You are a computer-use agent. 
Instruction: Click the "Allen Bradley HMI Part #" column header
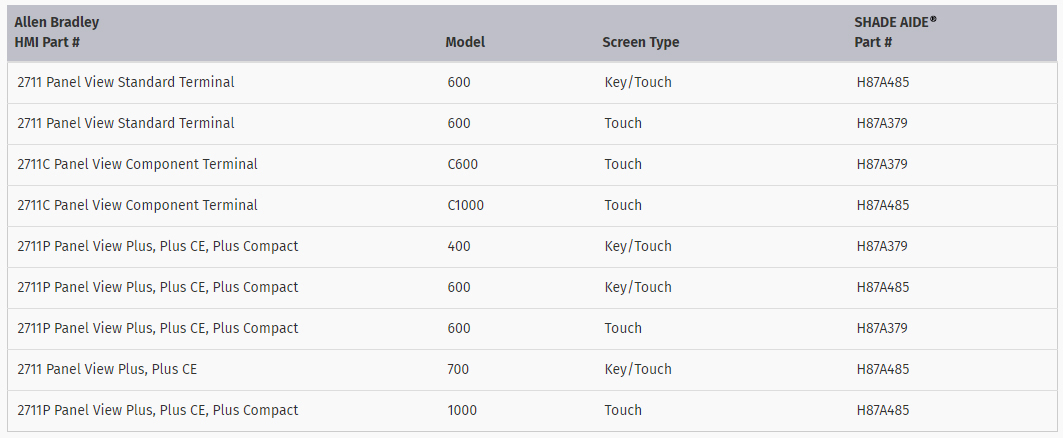pyautogui.click(x=57, y=32)
